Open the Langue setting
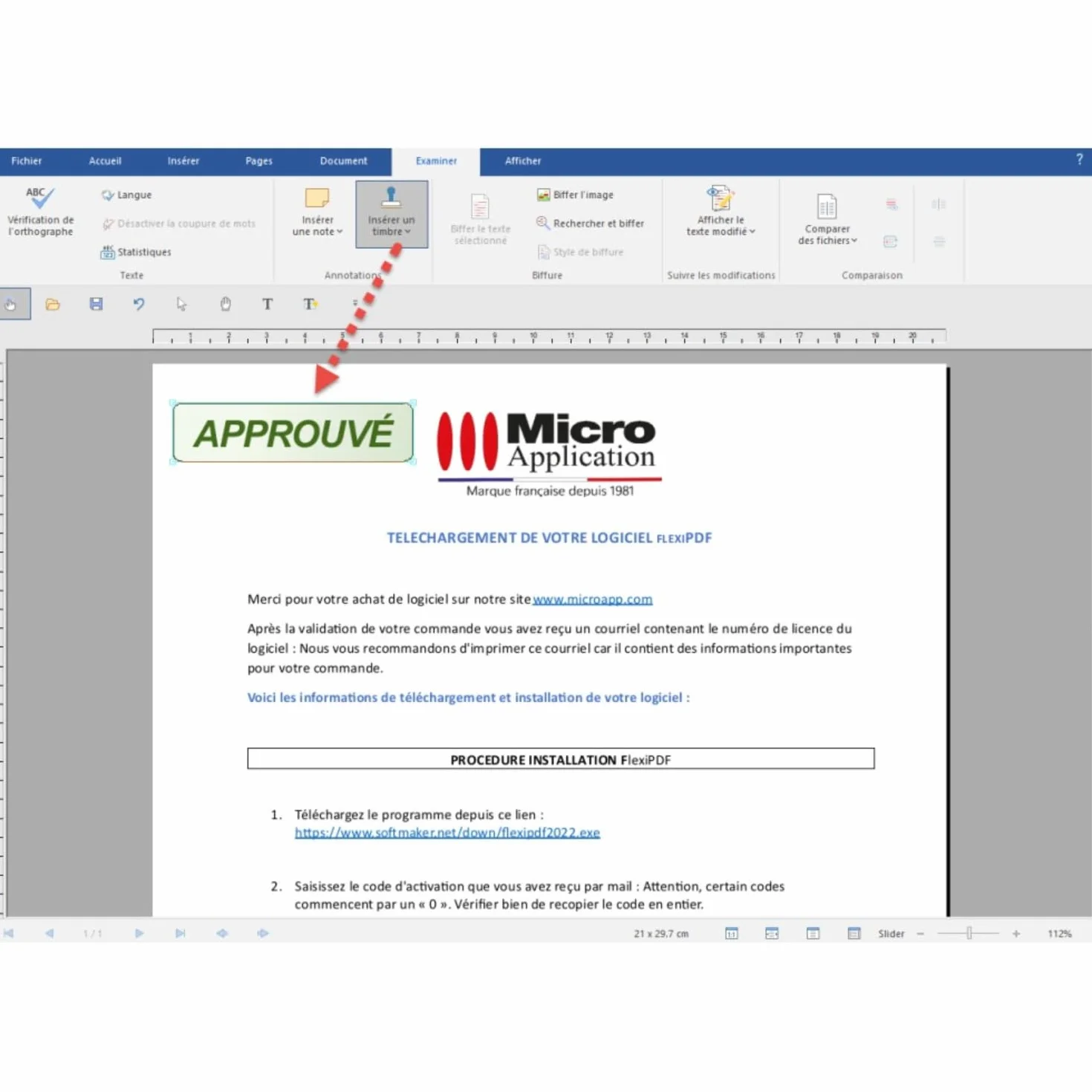The height and width of the screenshot is (1092, 1092). (126, 195)
